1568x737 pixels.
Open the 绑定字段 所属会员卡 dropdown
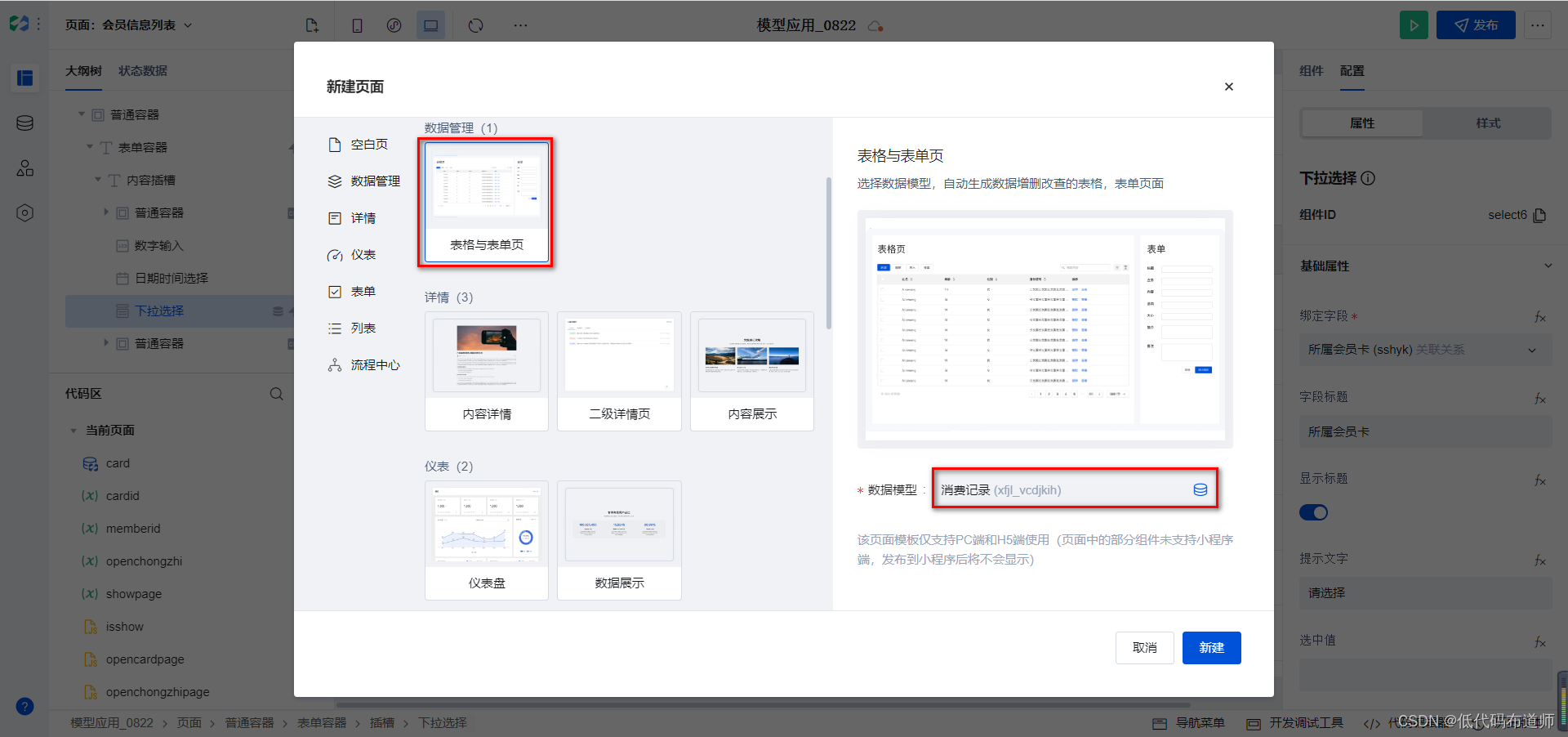(1425, 350)
